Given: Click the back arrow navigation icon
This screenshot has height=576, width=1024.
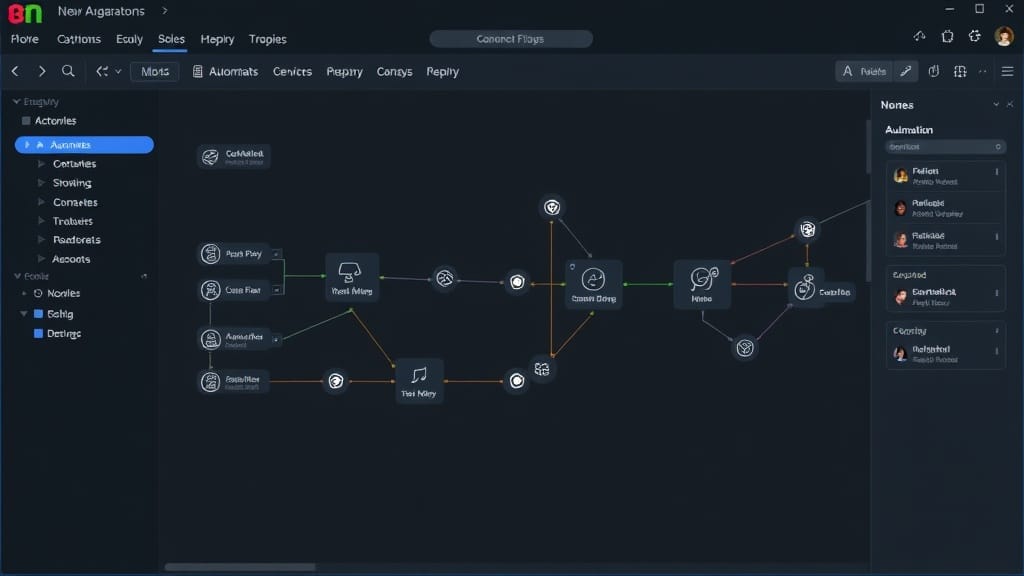Looking at the screenshot, I should 15,72.
